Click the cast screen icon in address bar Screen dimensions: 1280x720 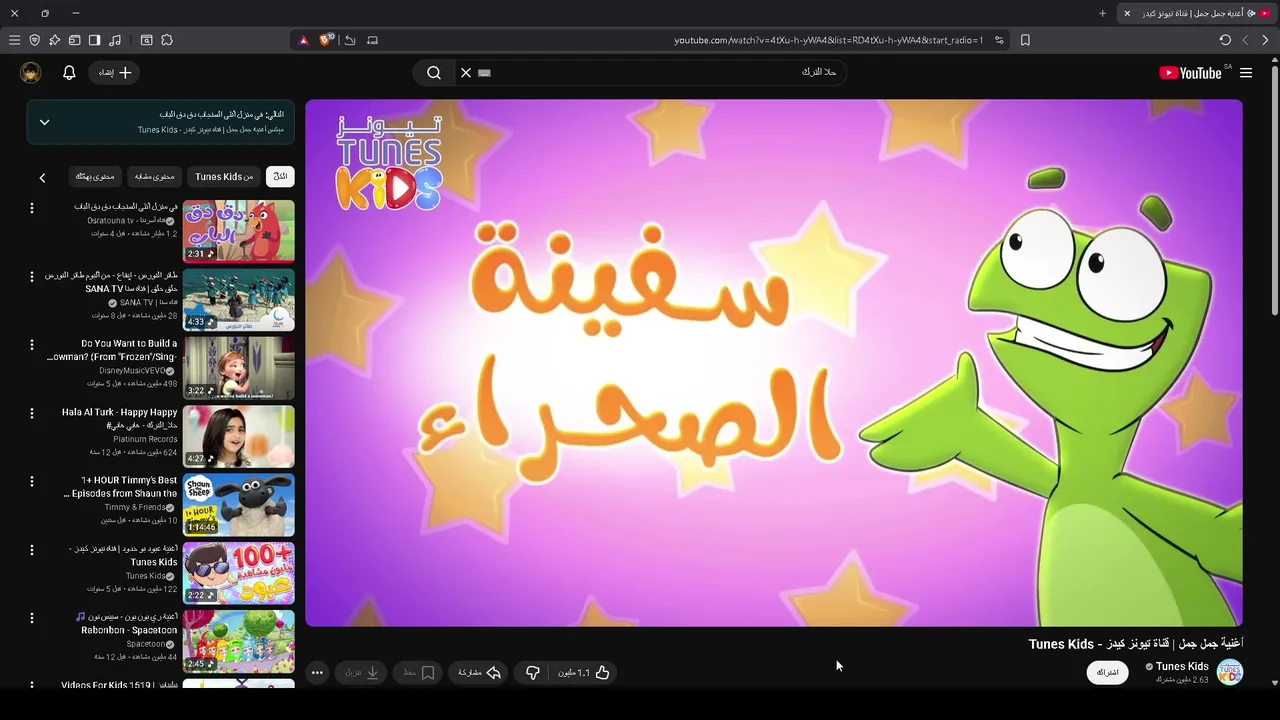tap(372, 40)
